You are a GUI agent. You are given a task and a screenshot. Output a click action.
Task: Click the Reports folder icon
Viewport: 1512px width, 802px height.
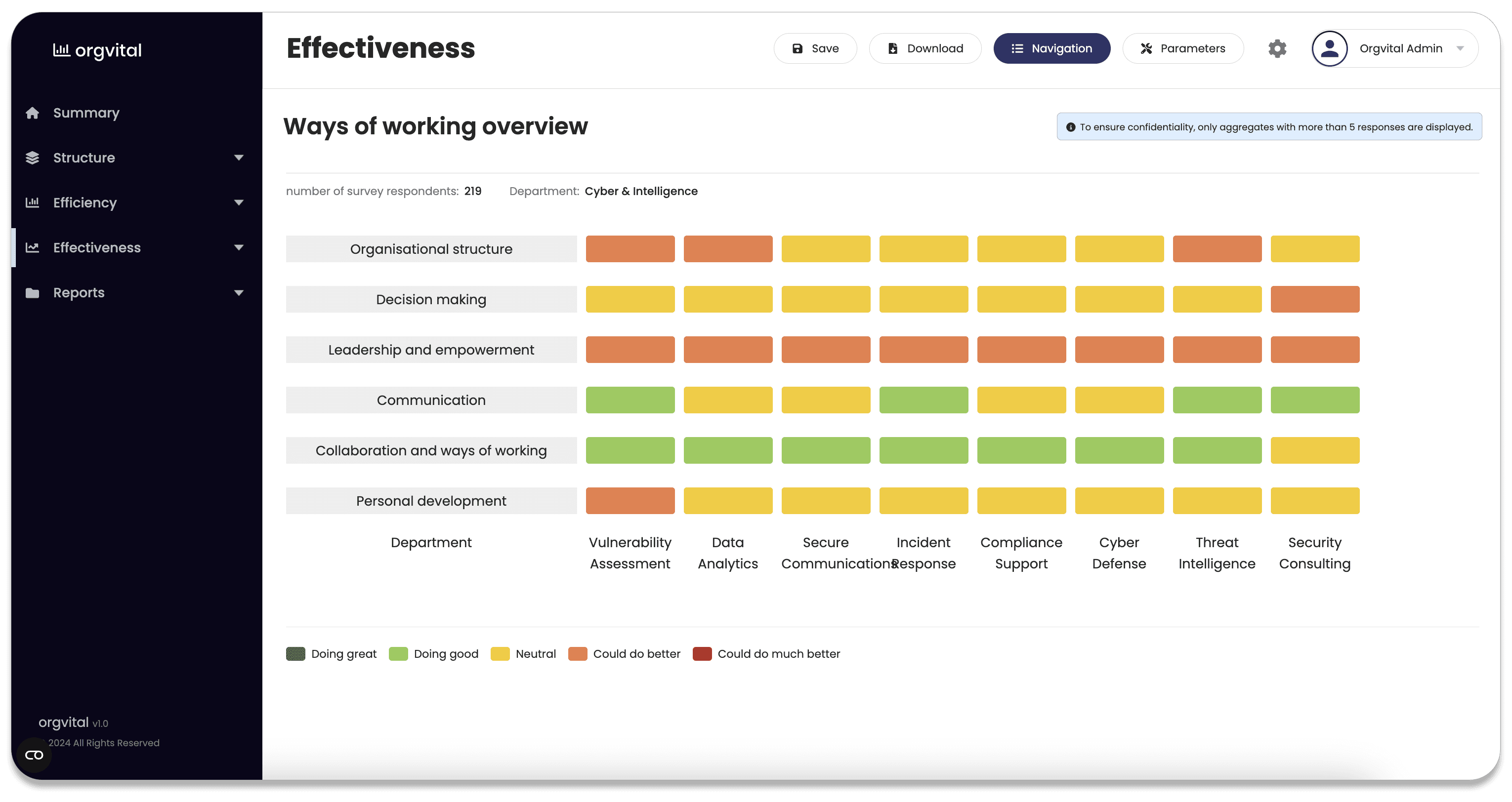tap(32, 293)
